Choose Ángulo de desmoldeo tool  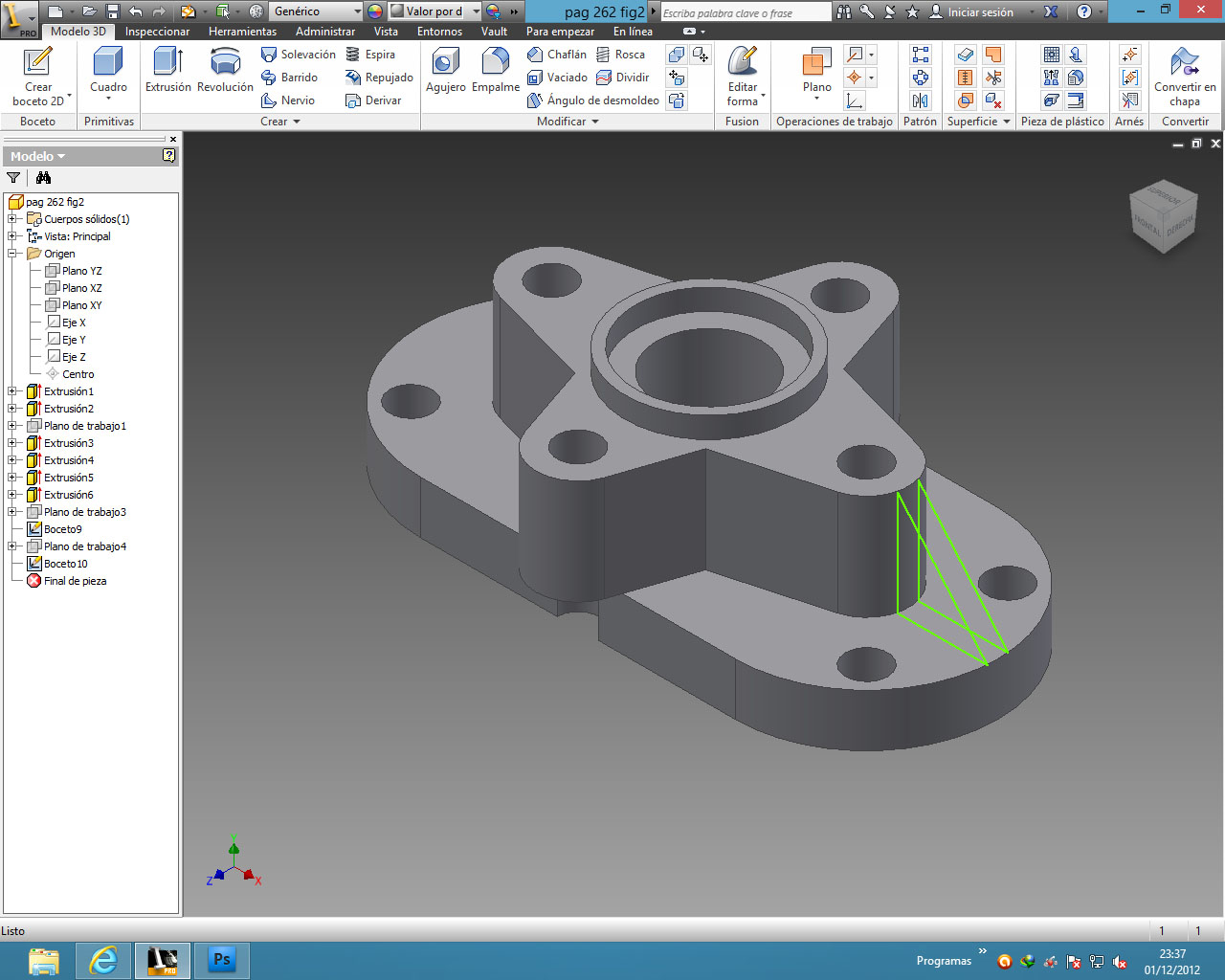click(593, 100)
